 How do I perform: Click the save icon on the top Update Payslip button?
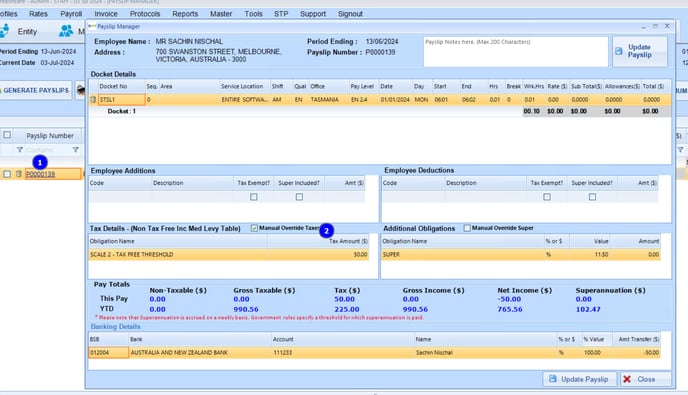[x=619, y=51]
